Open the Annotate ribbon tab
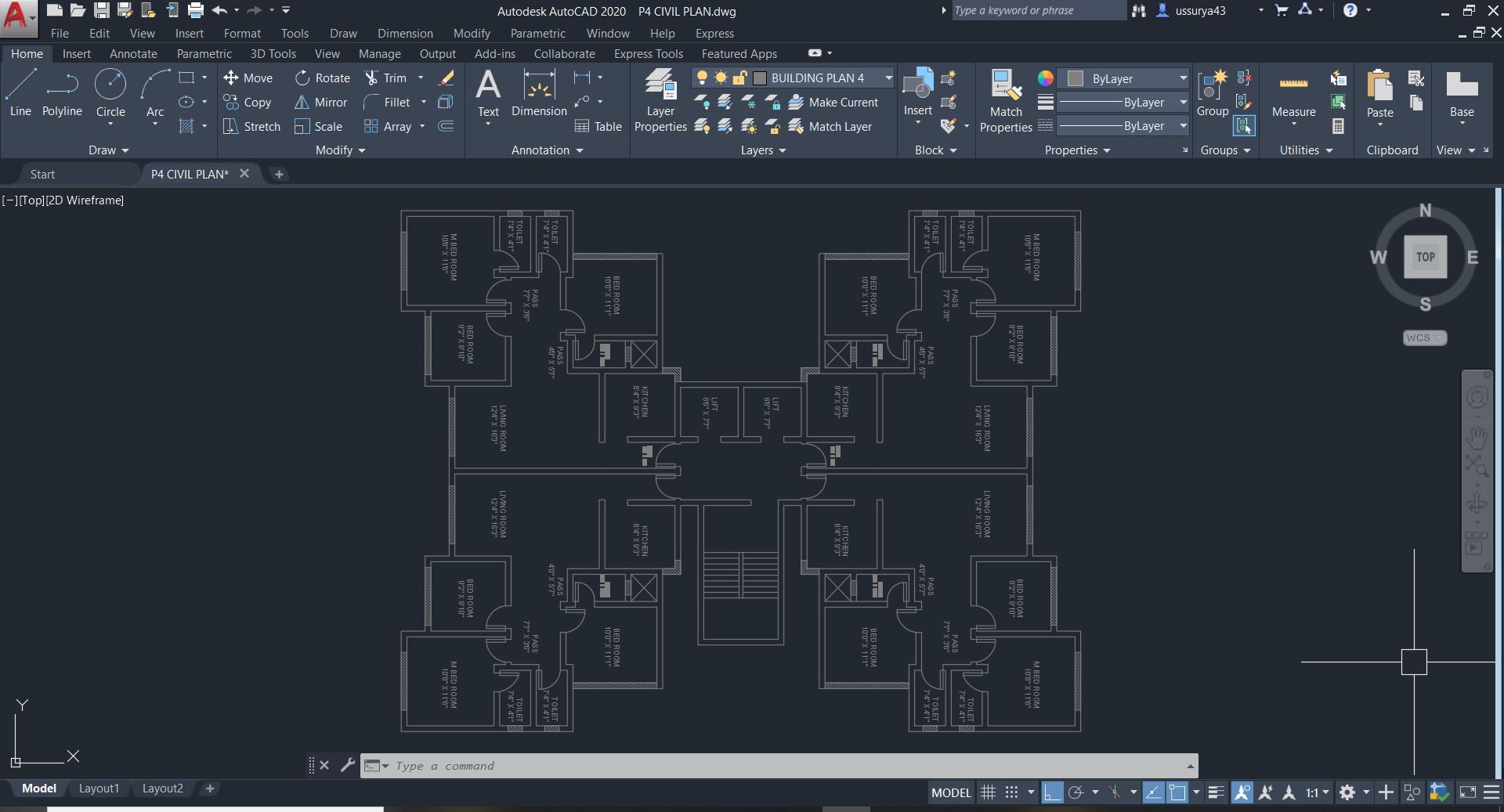1504x812 pixels. coord(133,53)
